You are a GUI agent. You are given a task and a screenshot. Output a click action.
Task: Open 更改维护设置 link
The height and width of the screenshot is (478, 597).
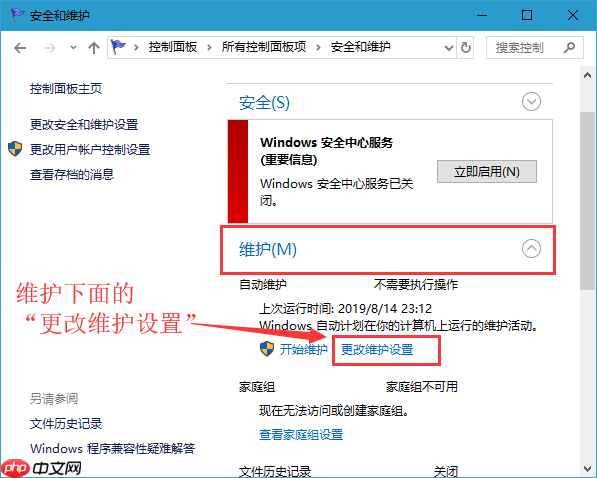(x=377, y=349)
